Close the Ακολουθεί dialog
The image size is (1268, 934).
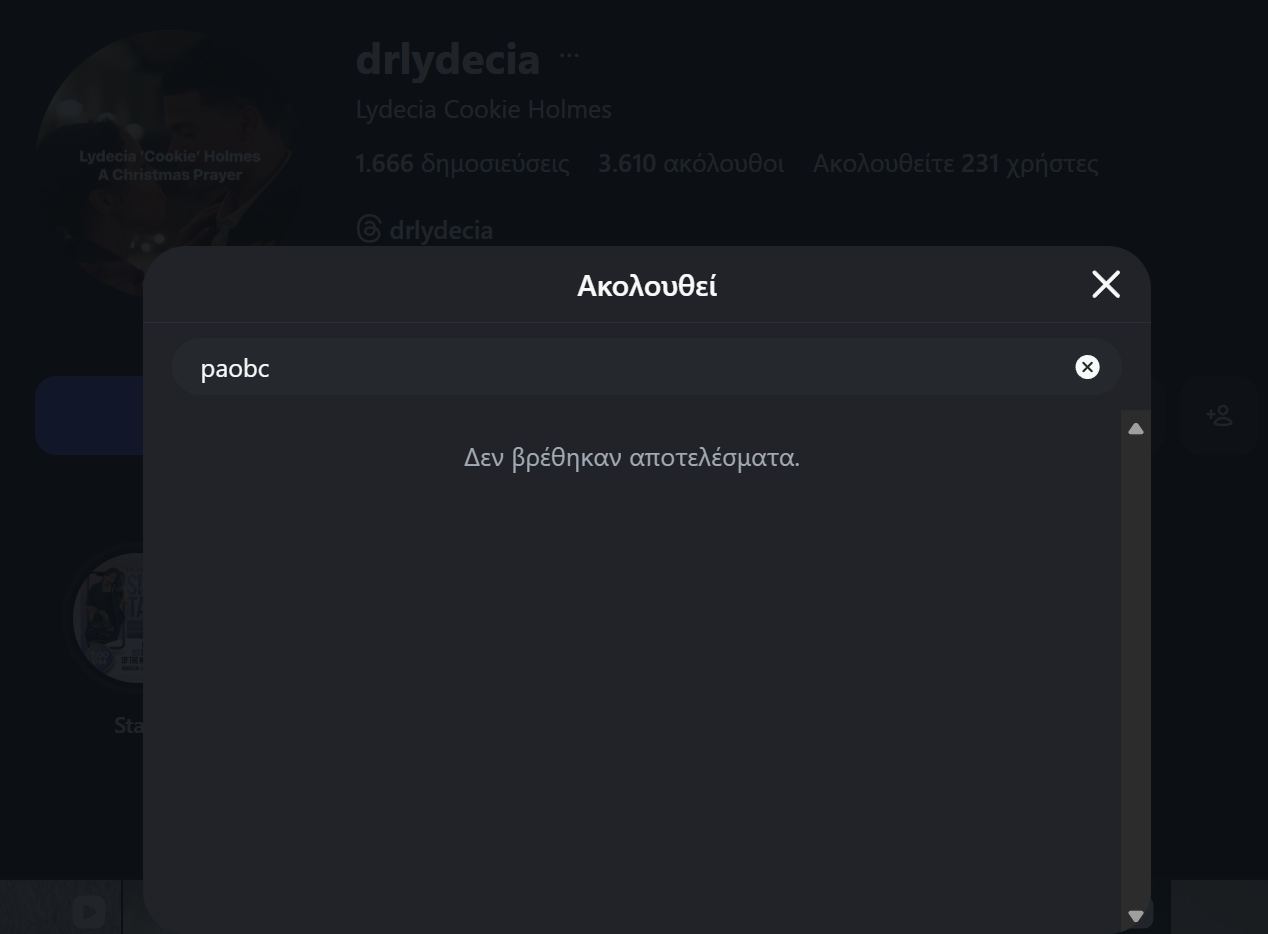tap(1106, 285)
